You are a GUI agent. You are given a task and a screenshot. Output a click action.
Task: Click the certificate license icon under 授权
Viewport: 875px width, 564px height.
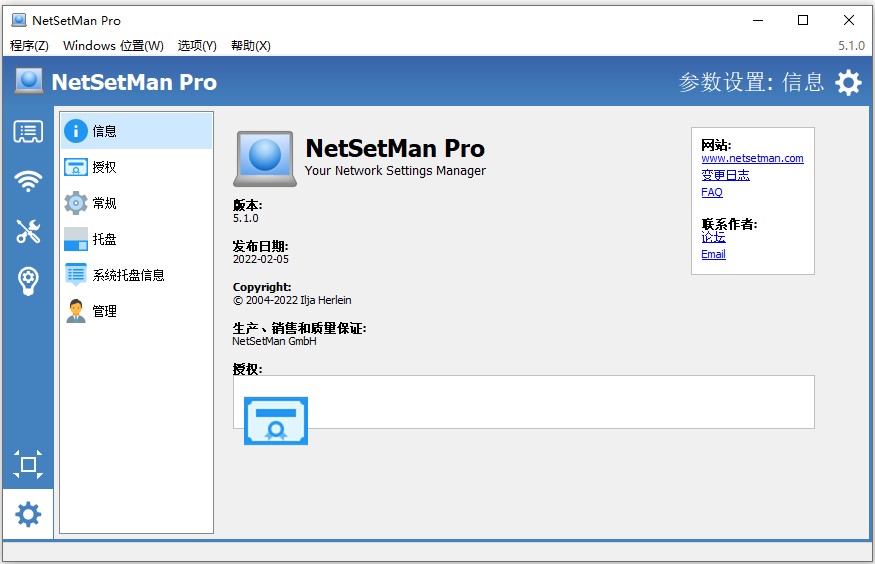click(276, 421)
